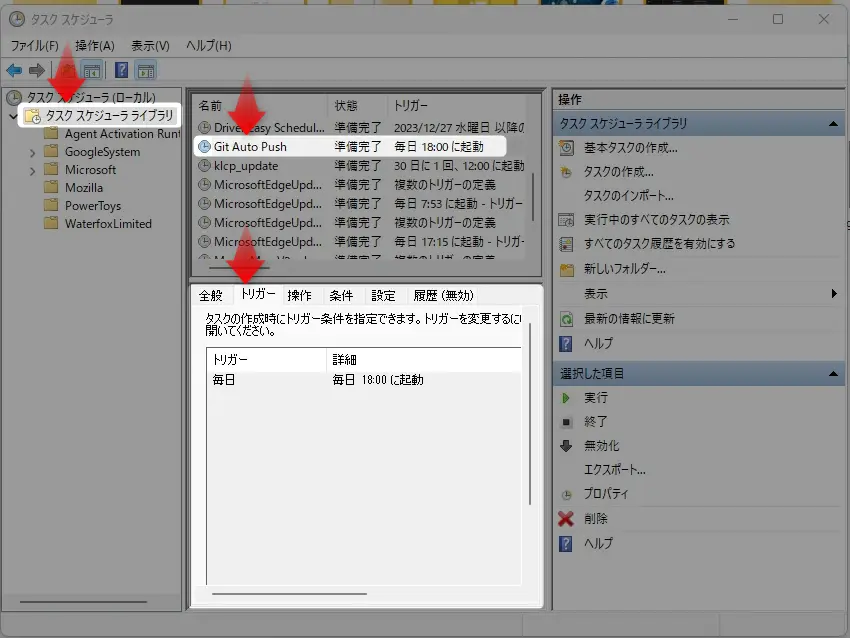
Task: Refresh using 最新の情報に更新 action
Action: pos(629,319)
